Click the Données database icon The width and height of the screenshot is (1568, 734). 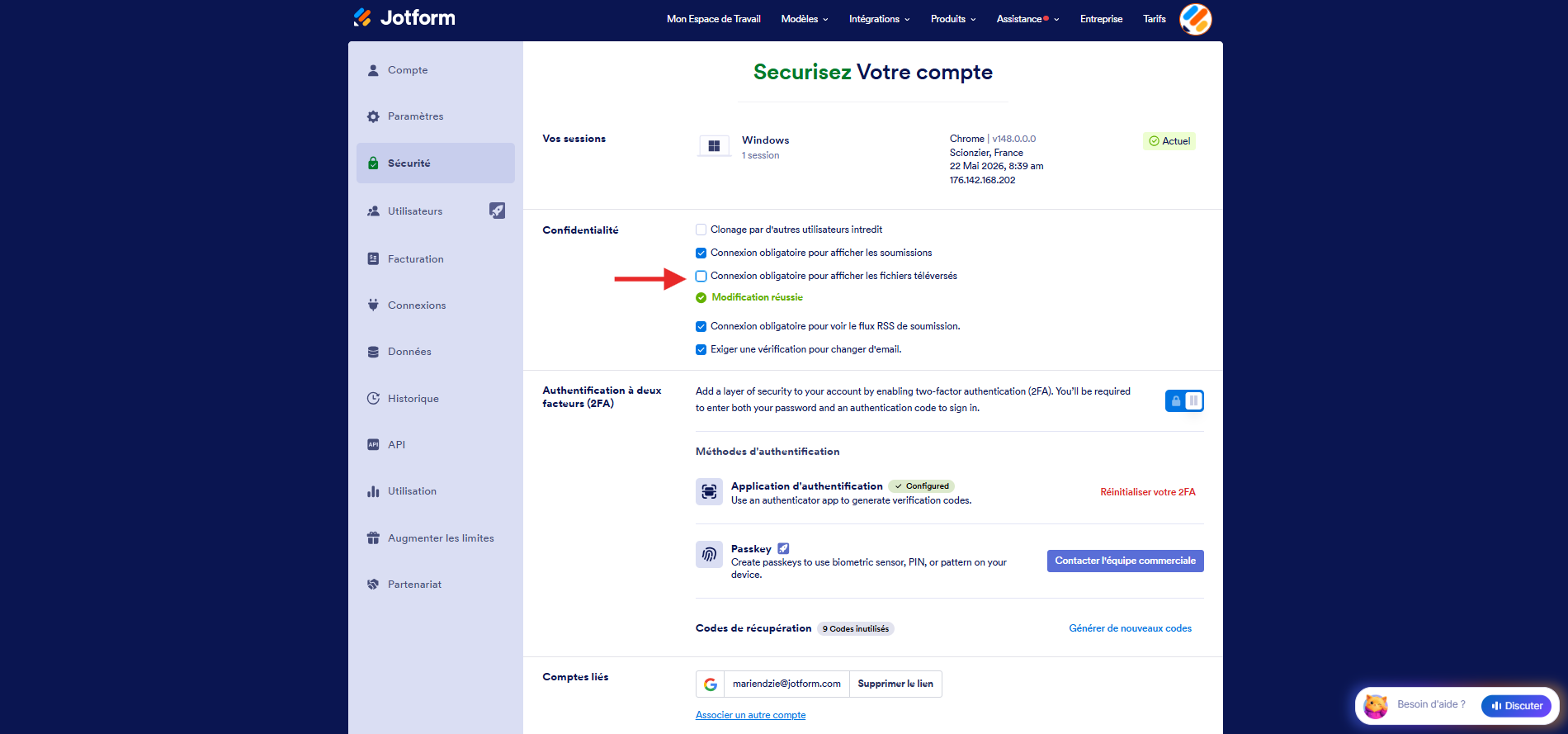point(373,352)
